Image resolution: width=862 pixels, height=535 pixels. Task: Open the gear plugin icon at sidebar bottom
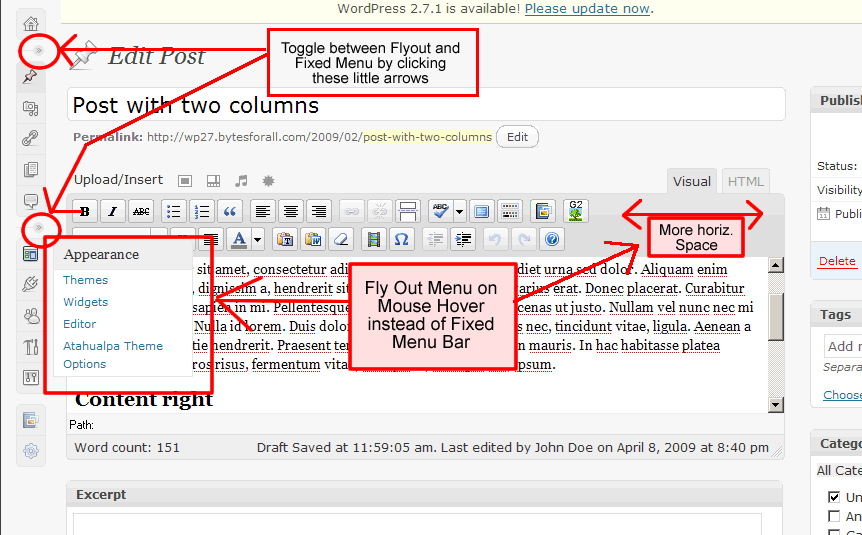click(31, 451)
